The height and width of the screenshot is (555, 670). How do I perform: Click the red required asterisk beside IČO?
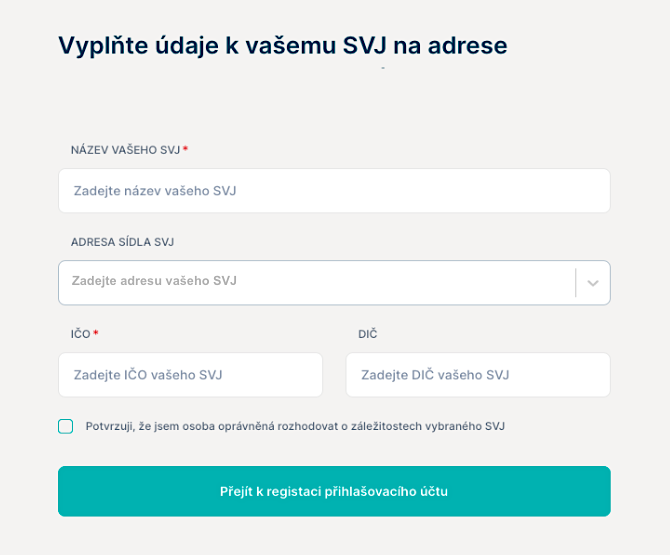tap(96, 332)
